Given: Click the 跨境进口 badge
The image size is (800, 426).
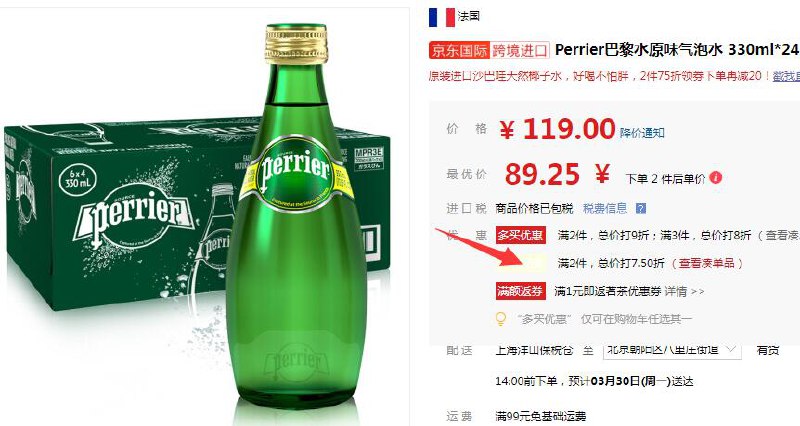Looking at the screenshot, I should pyautogui.click(x=519, y=50).
